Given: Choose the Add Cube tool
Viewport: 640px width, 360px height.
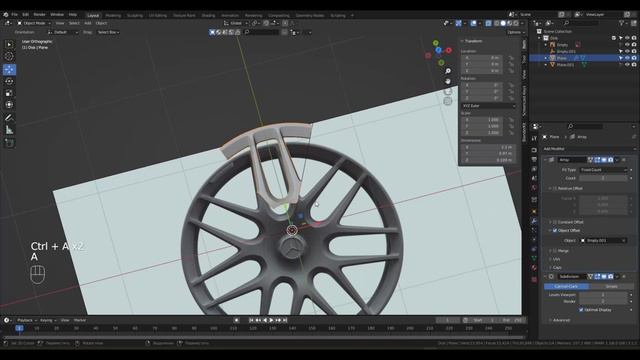Looking at the screenshot, I should (9, 143).
